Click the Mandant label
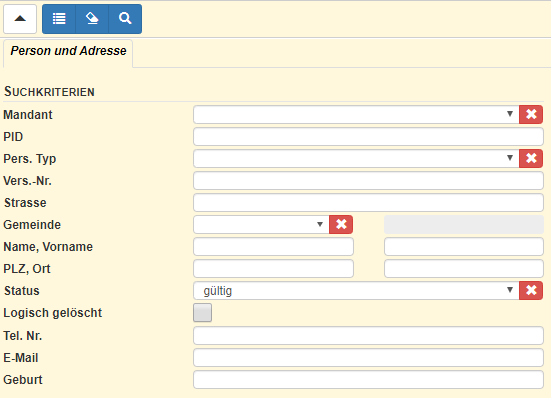551x398 pixels. 28,115
